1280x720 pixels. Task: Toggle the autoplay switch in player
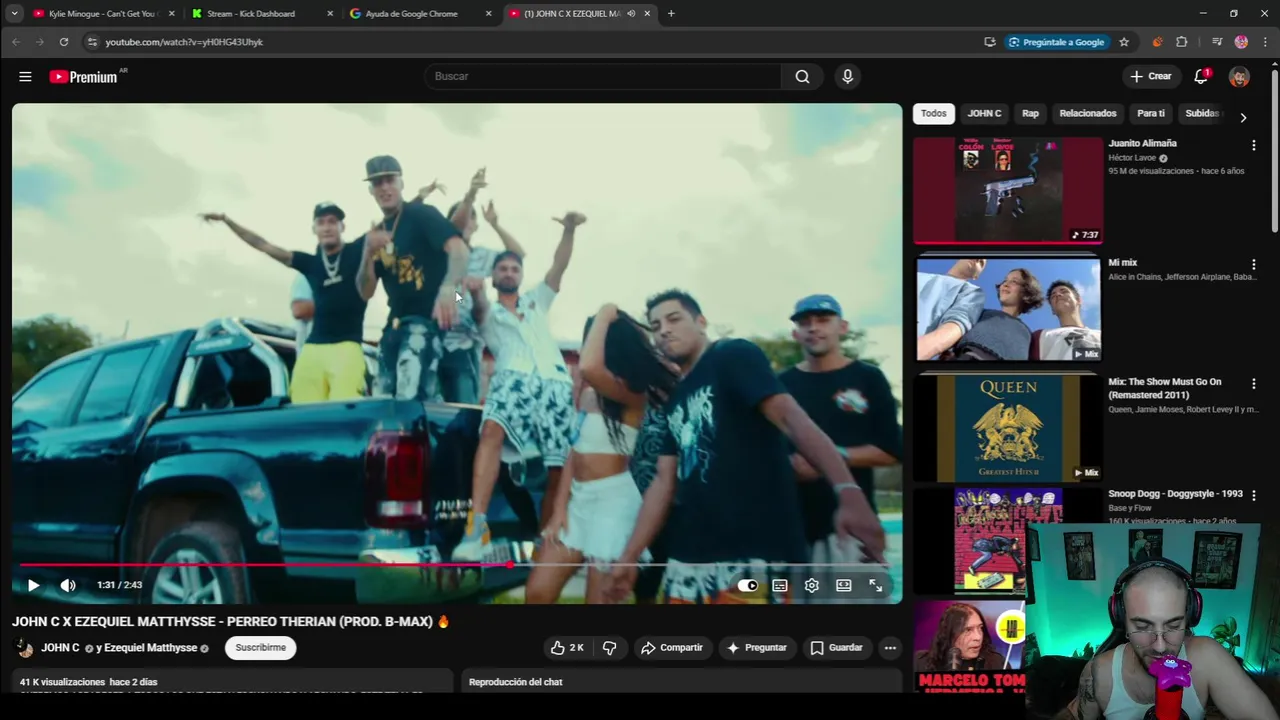747,585
